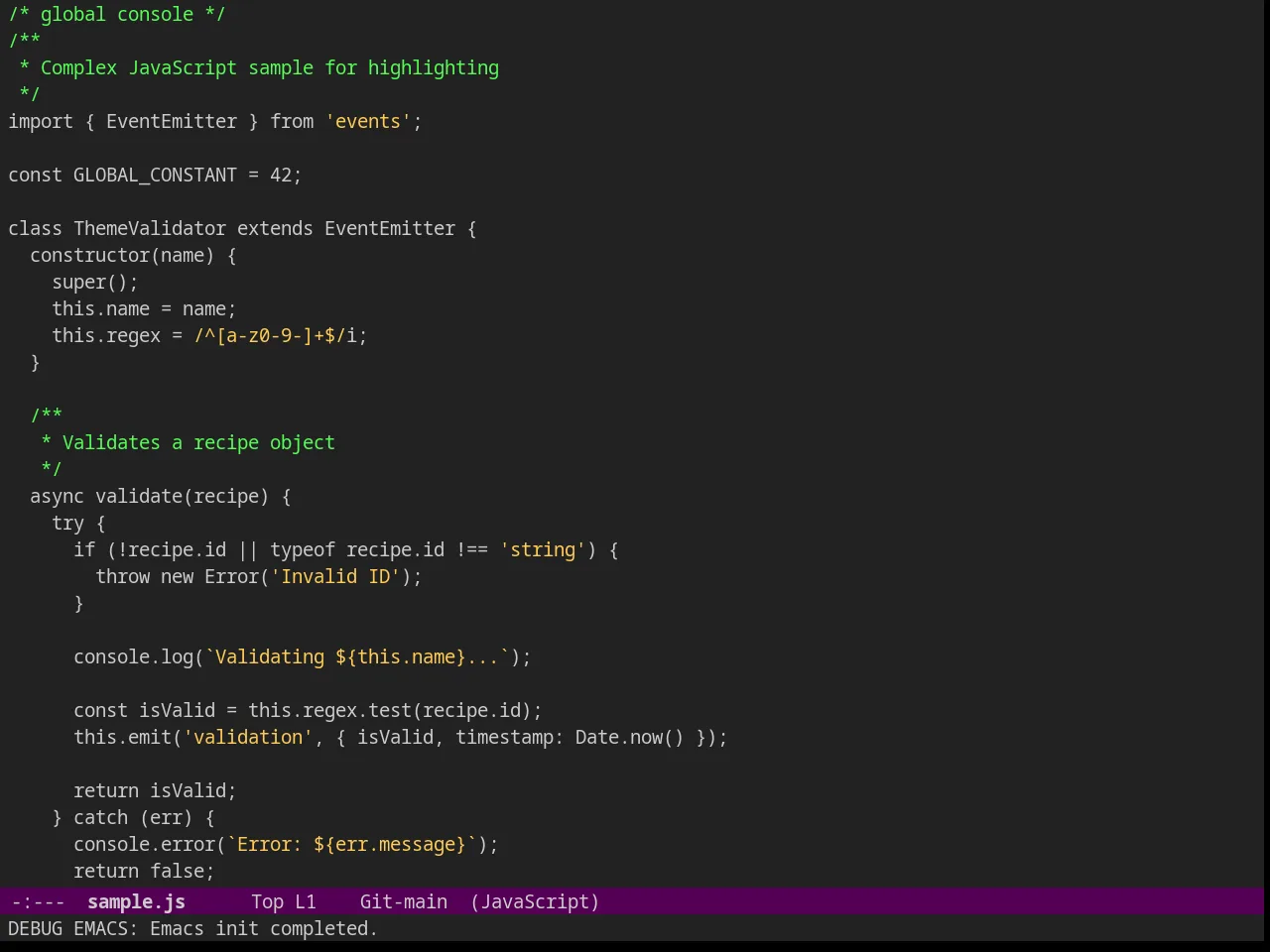
Task: Click 'Error: ${err.message}' template string
Action: click(x=351, y=844)
